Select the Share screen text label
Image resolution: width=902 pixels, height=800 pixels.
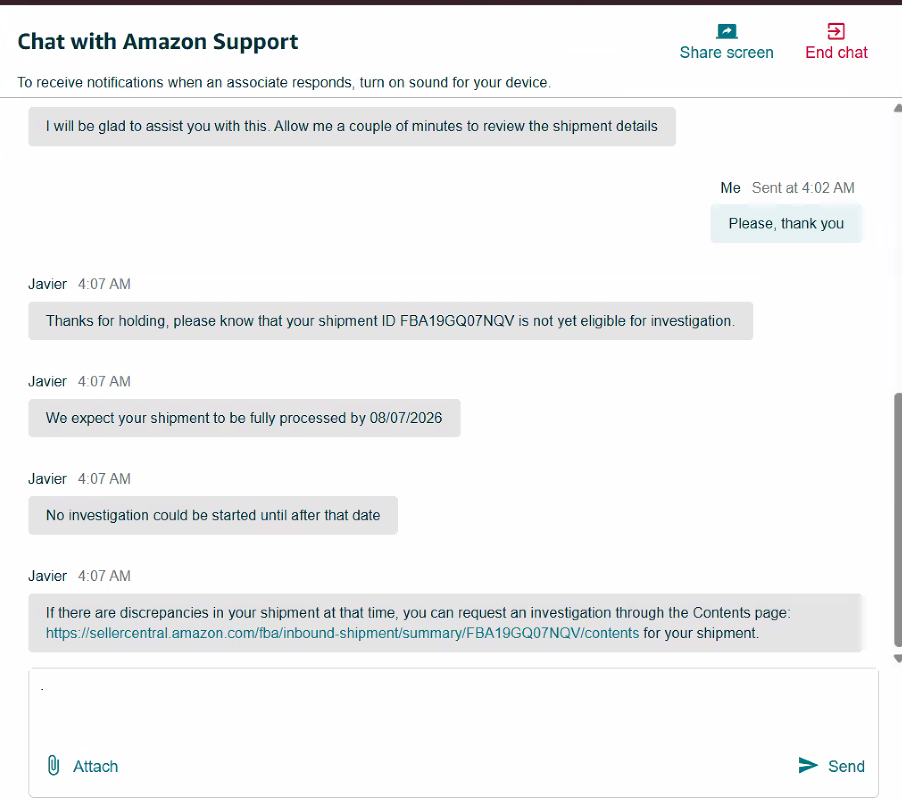(x=727, y=52)
